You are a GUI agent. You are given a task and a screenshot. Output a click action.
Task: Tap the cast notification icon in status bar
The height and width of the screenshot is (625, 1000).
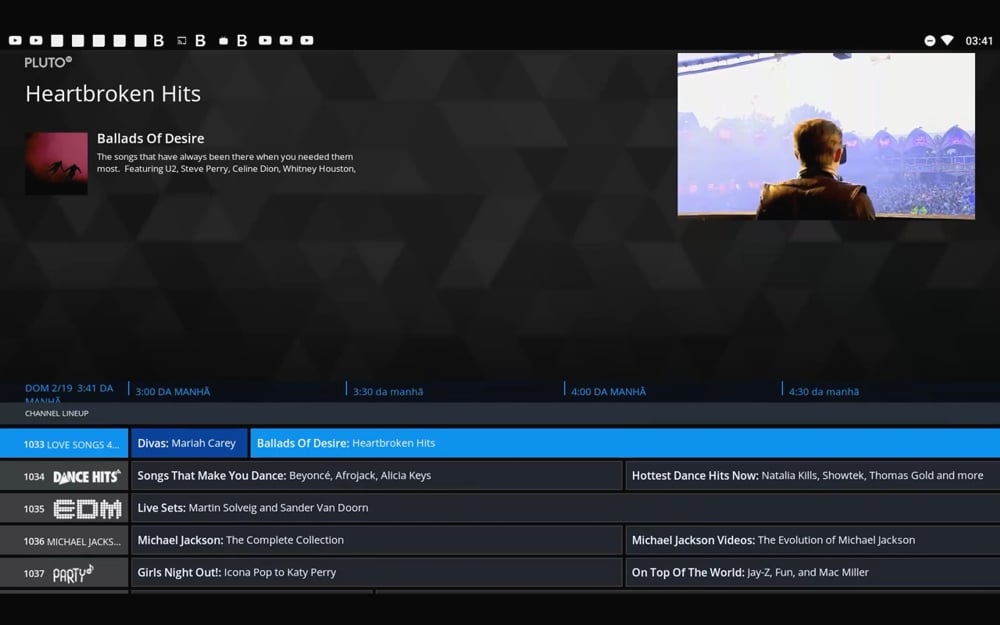click(181, 41)
